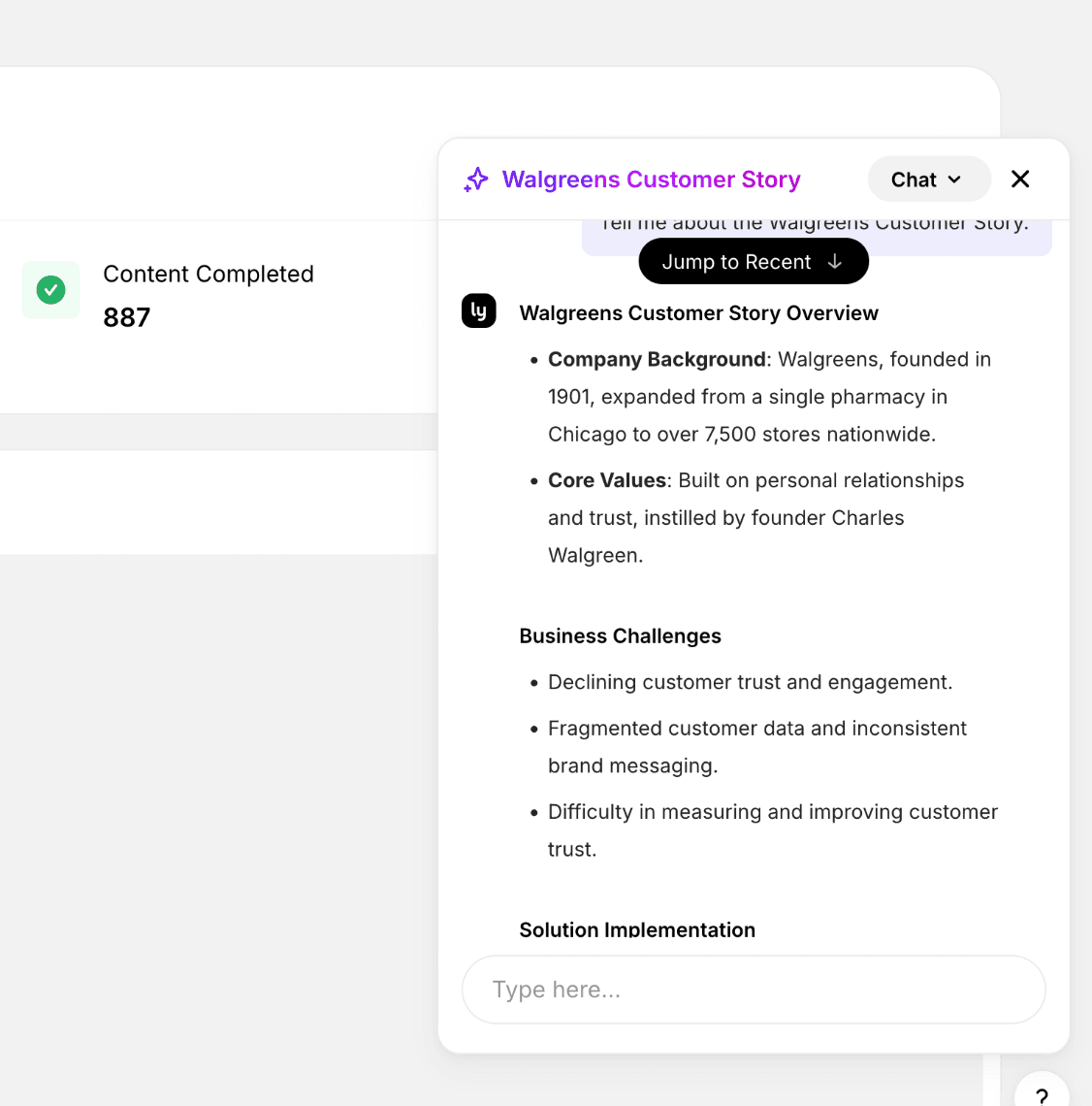Click the Company Background bullet text
1092x1106 pixels.
770,397
